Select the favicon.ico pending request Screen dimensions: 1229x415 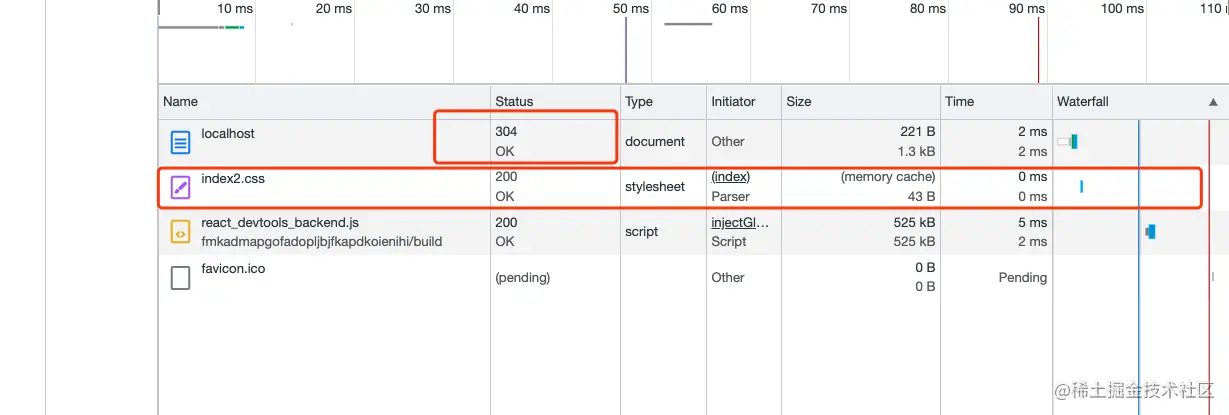[x=233, y=268]
